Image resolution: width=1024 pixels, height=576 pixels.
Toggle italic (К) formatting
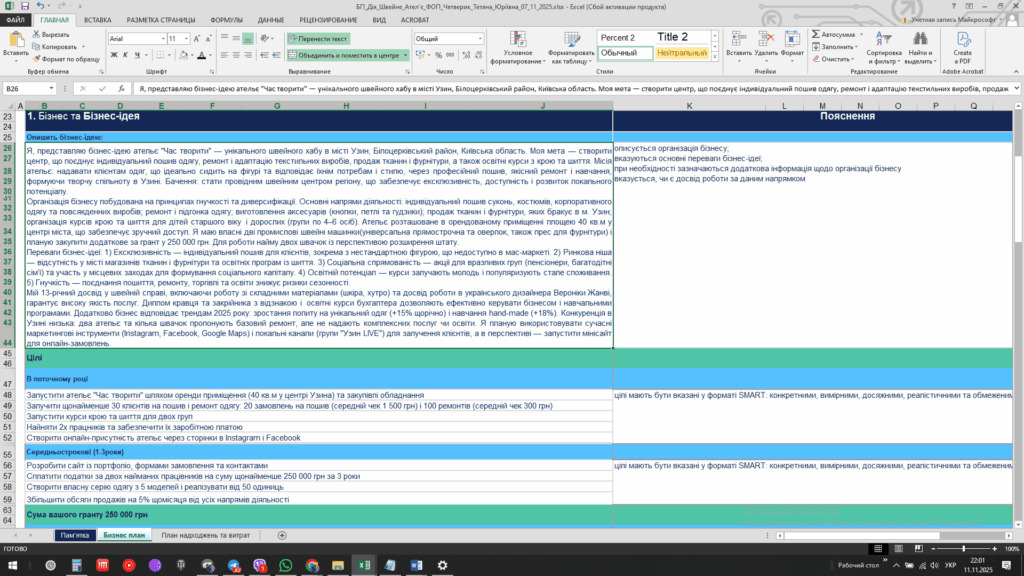coord(126,56)
